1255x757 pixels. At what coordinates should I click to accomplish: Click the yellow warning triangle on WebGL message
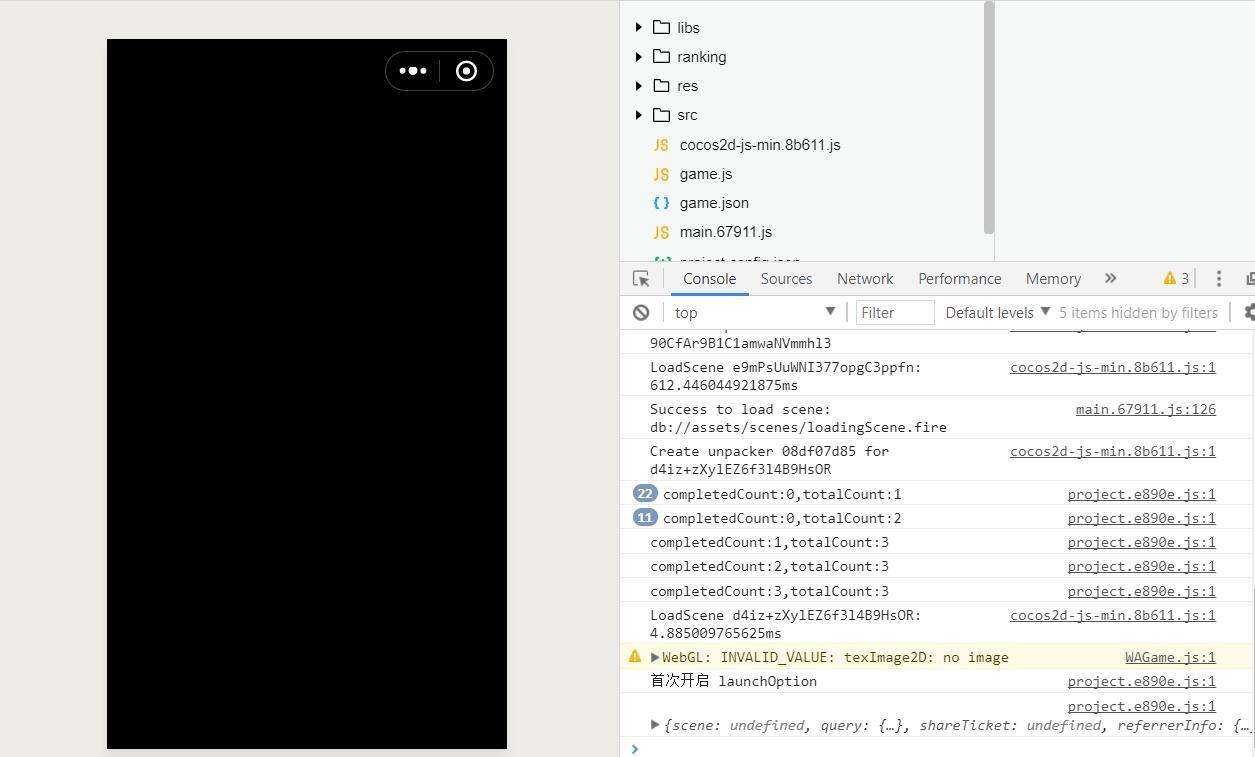click(x=635, y=657)
